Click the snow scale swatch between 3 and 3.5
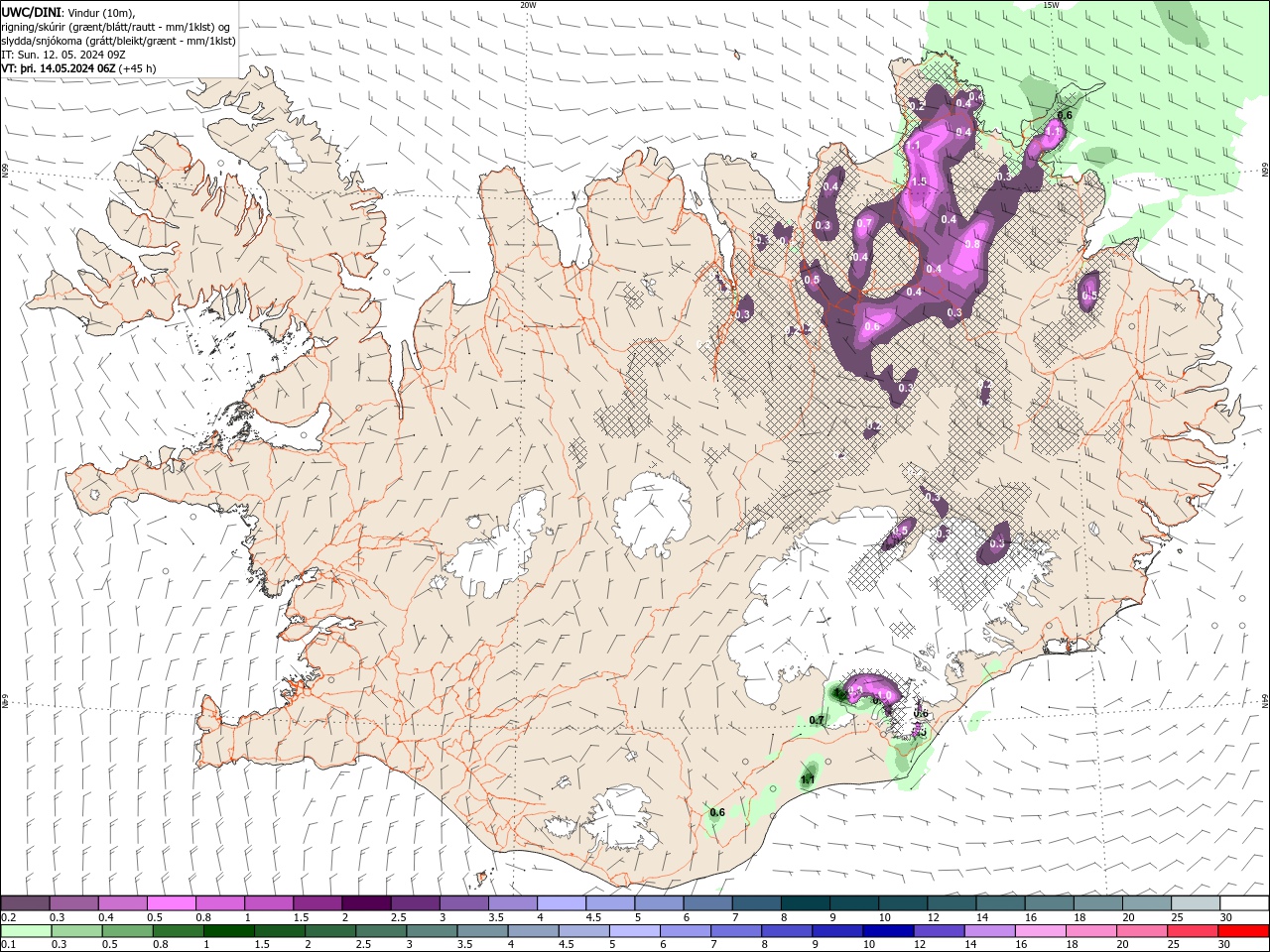 pyautogui.click(x=463, y=902)
